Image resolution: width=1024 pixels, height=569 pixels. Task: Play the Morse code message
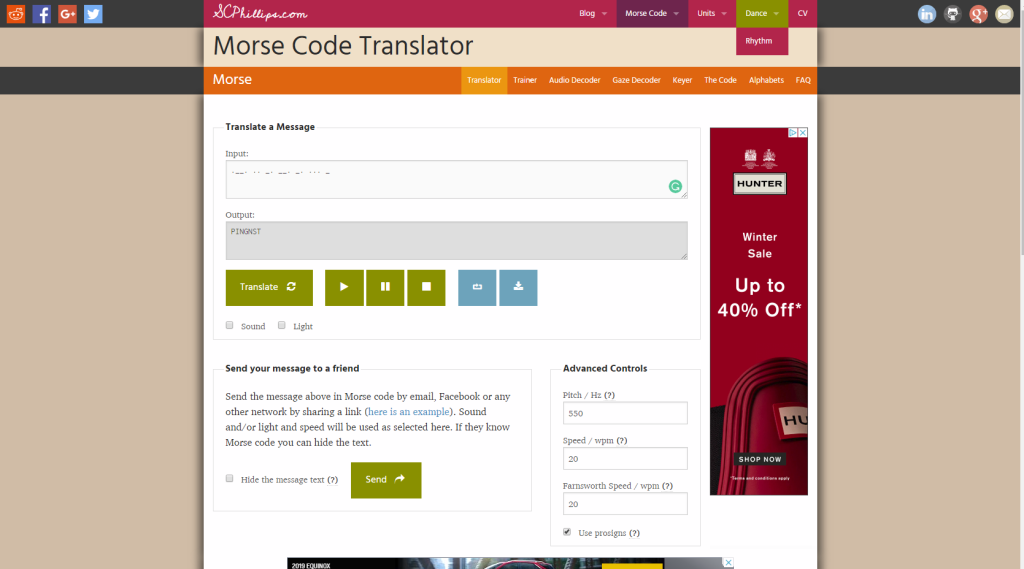pyautogui.click(x=344, y=287)
